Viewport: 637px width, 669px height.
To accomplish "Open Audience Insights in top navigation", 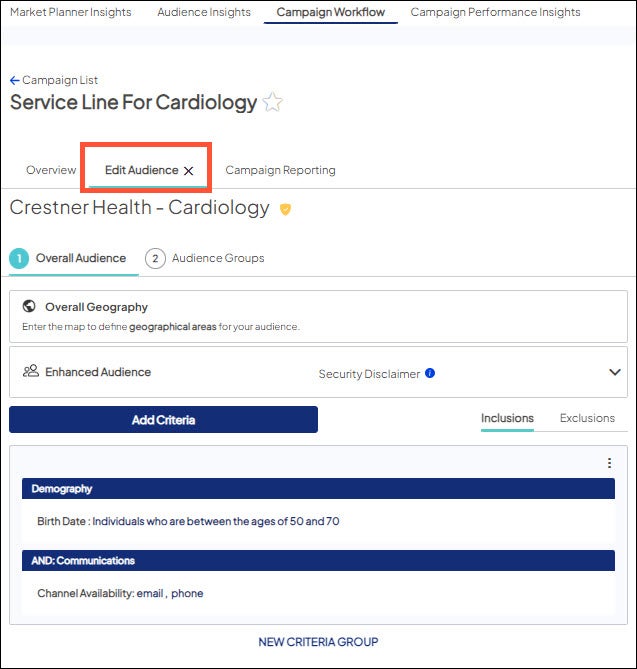I will click(x=204, y=12).
